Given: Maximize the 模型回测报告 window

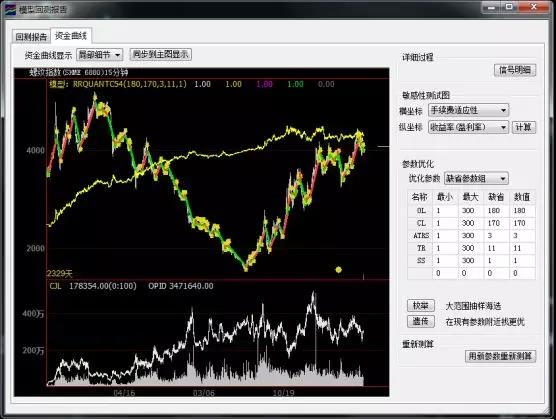Looking at the screenshot, I should click(510, 7).
